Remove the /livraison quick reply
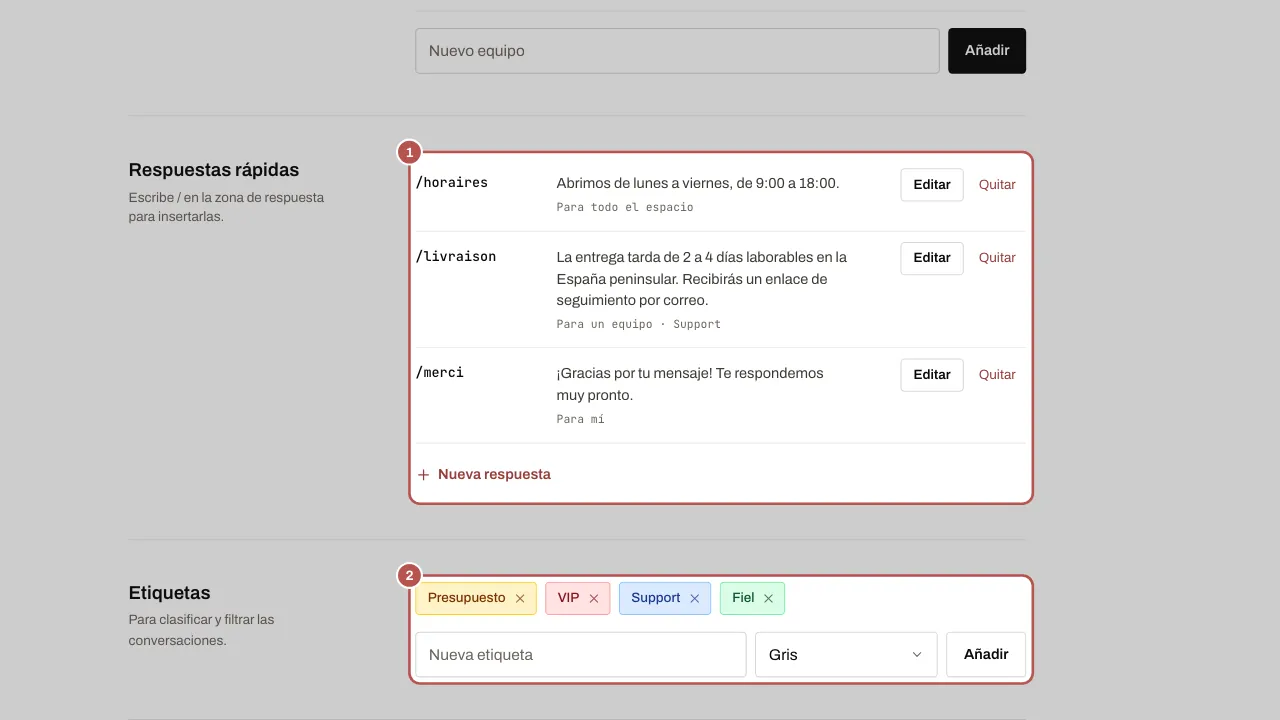 pos(997,258)
